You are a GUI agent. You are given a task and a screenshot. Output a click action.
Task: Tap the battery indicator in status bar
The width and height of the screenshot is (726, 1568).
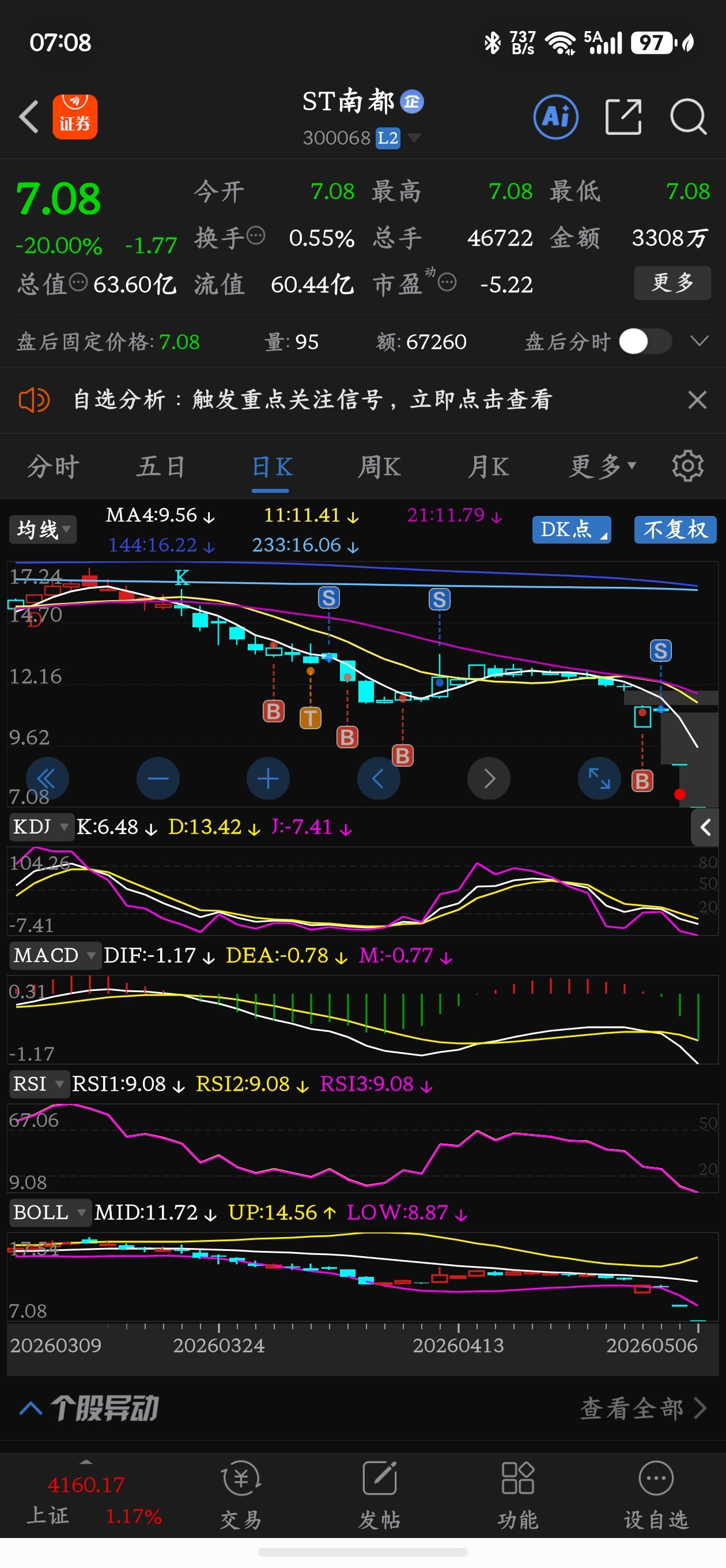pos(654,43)
